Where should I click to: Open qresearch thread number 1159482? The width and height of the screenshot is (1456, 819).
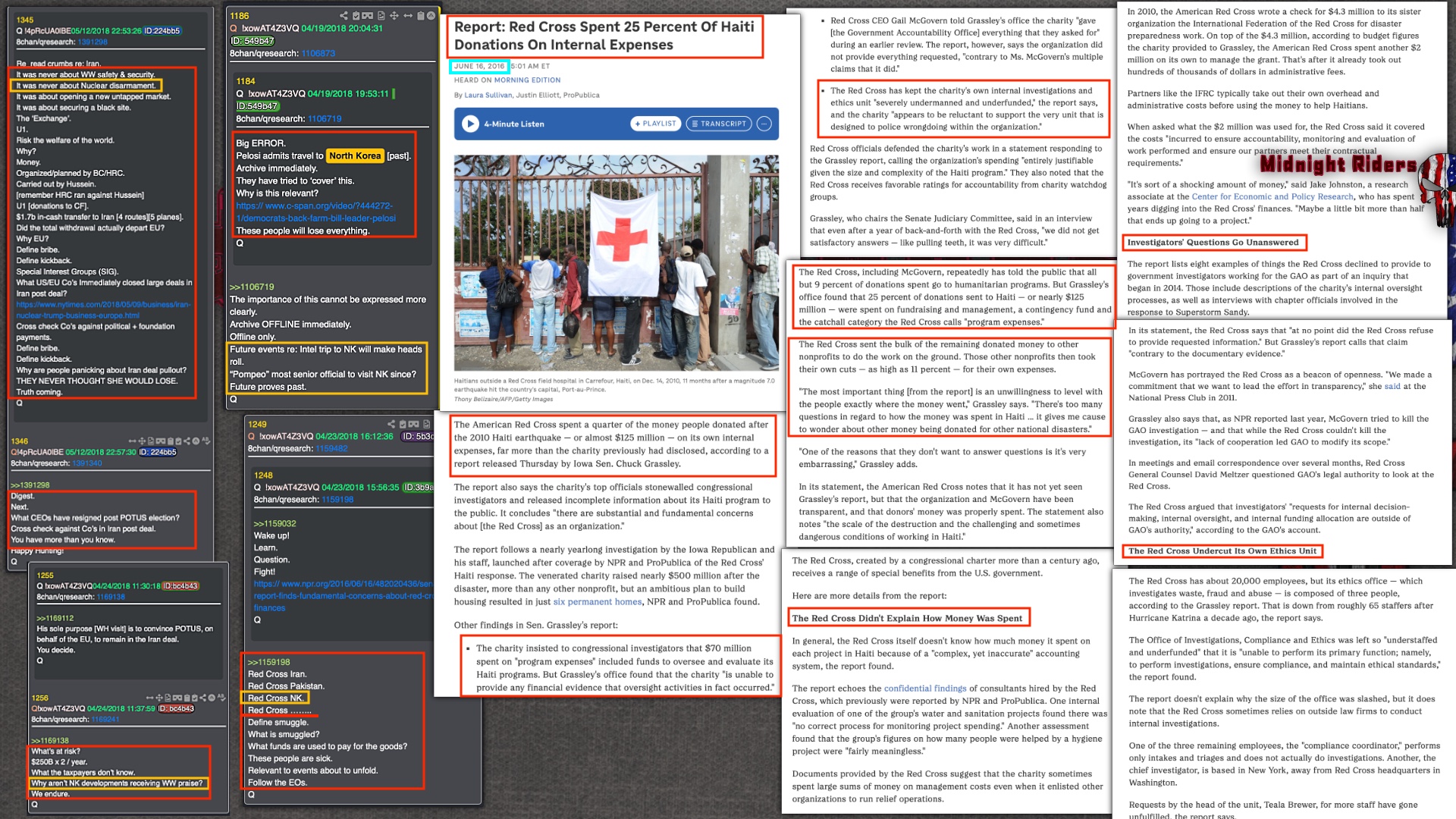click(331, 448)
